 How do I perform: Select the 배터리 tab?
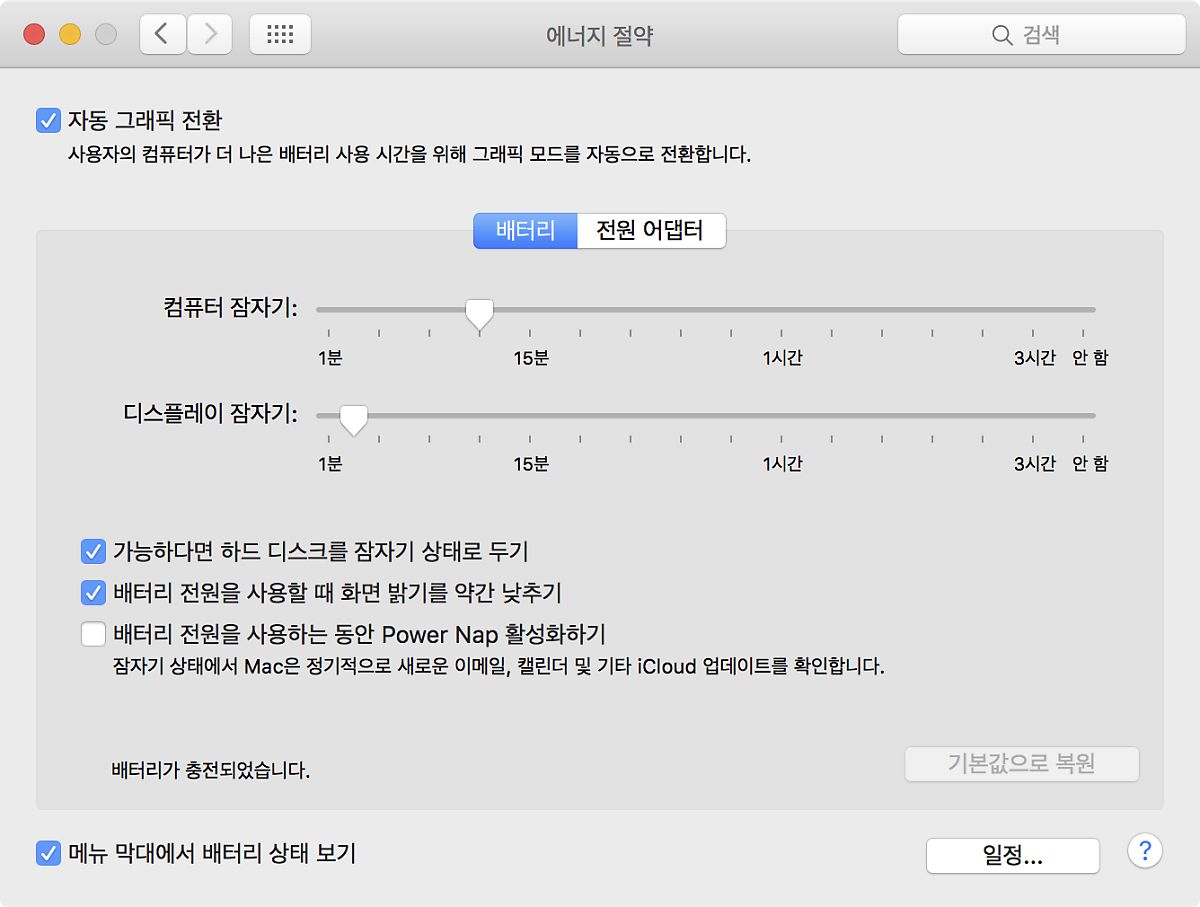click(x=526, y=231)
